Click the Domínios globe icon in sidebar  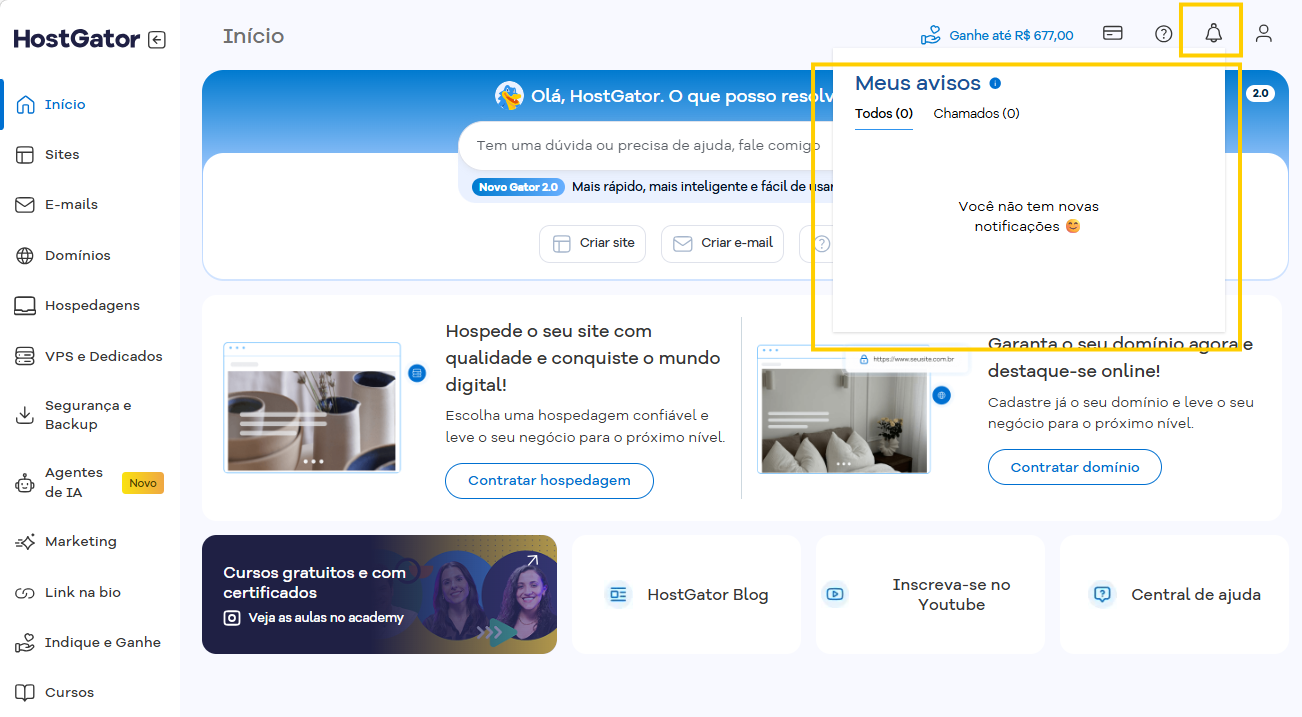(x=26, y=255)
